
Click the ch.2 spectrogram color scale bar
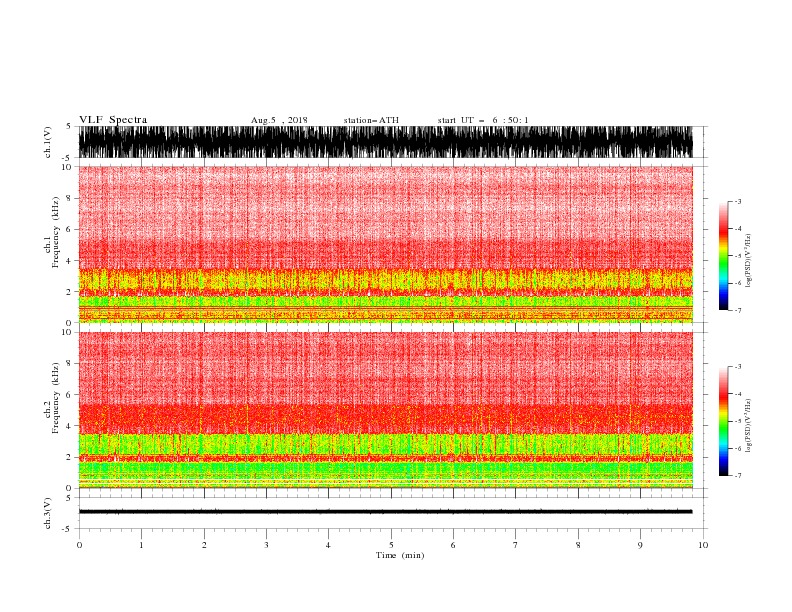(723, 421)
